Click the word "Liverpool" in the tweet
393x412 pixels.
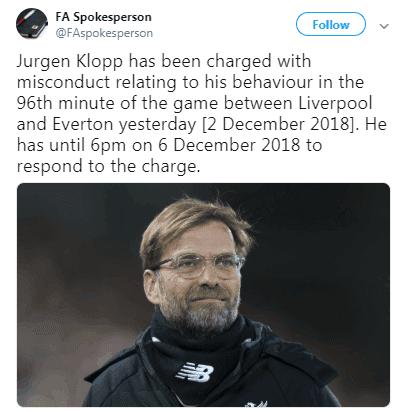(x=335, y=104)
